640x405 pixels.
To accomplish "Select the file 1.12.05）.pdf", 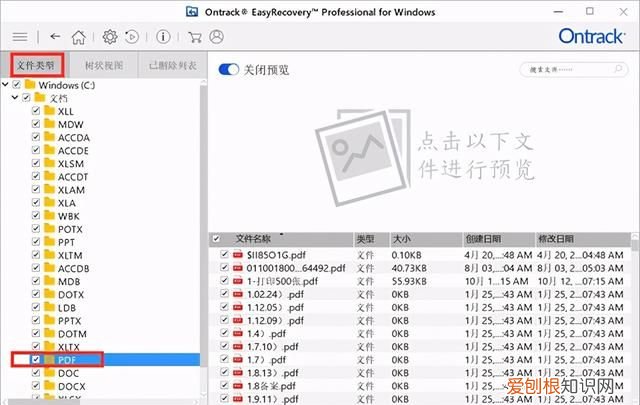I will pyautogui.click(x=275, y=307).
